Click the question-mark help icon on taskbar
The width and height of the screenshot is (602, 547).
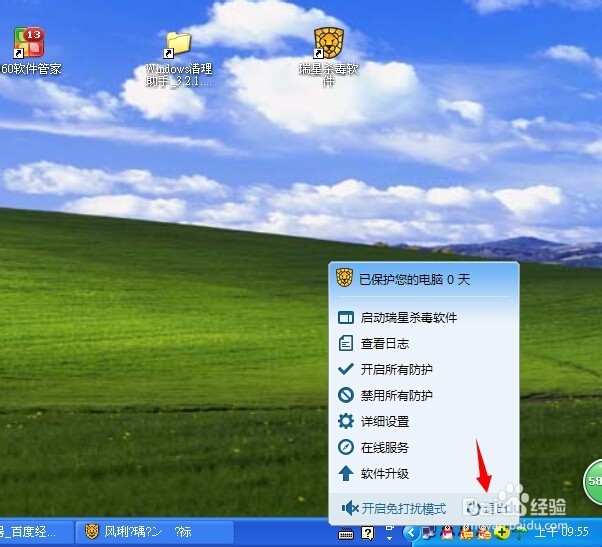(367, 533)
